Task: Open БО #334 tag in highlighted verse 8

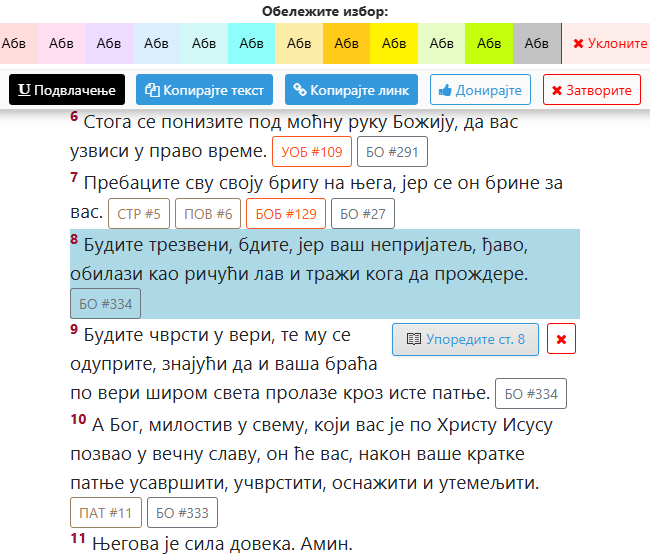Action: (106, 304)
